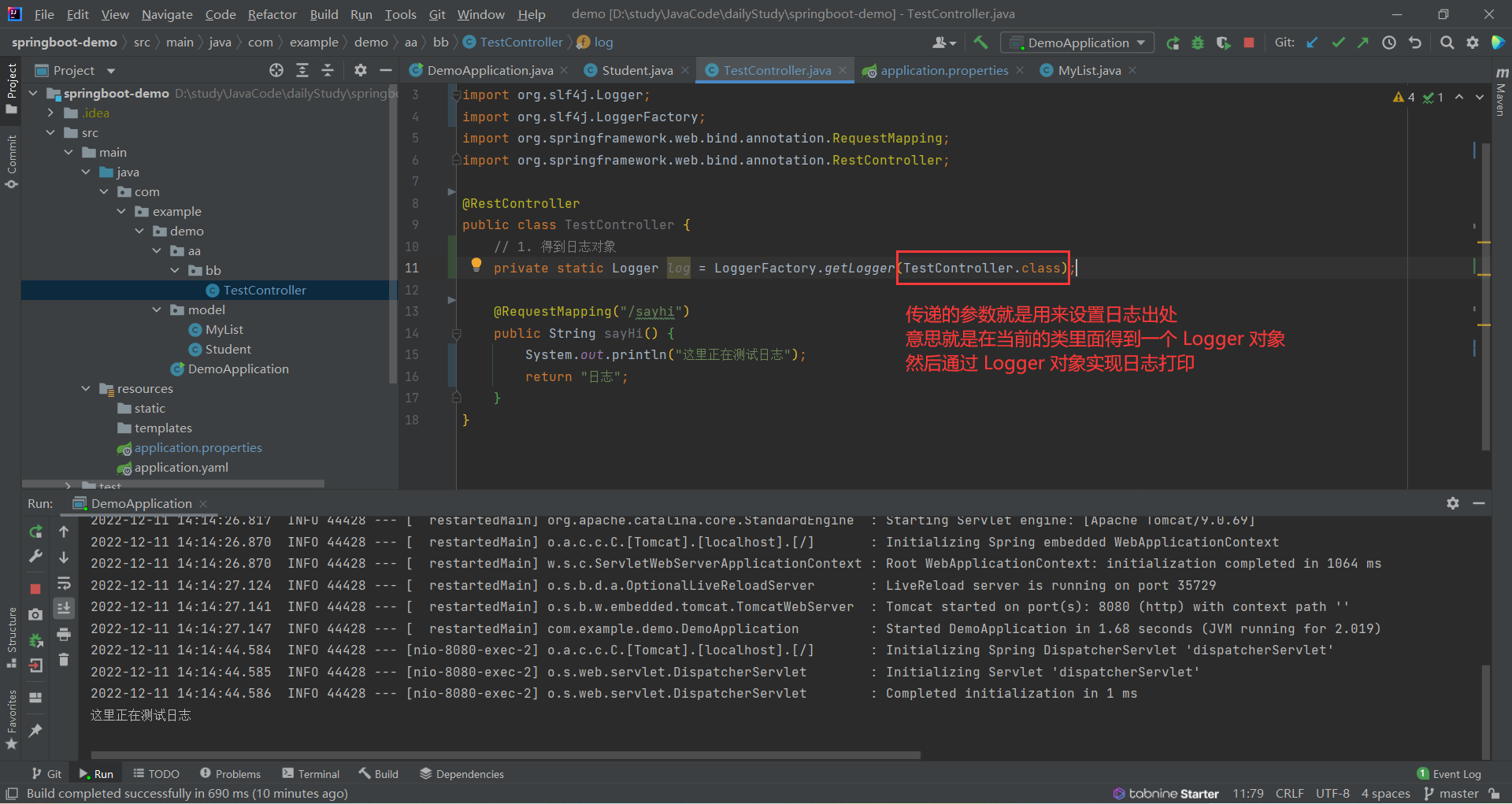Stop the running application (red square)

1249,43
